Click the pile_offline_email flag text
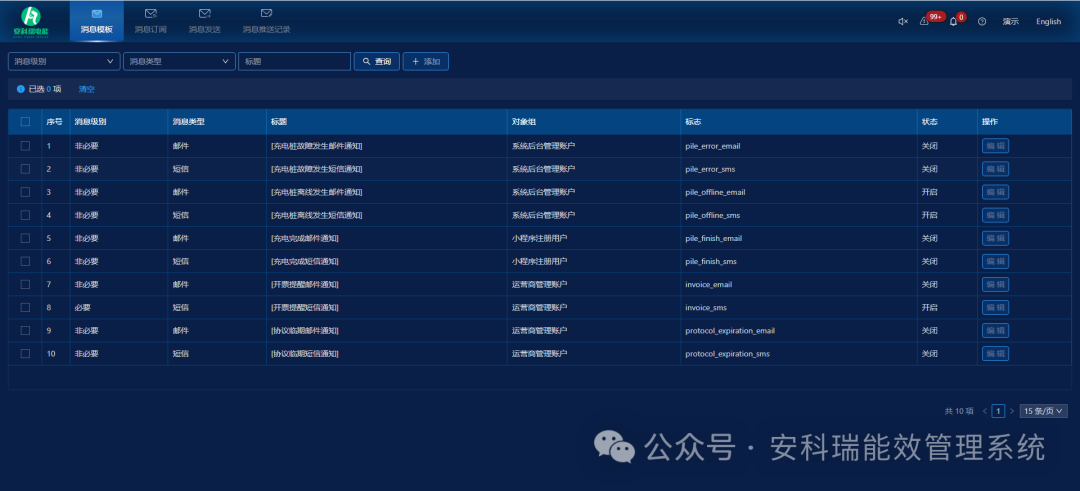Image resolution: width=1080 pixels, height=491 pixels. (x=715, y=192)
